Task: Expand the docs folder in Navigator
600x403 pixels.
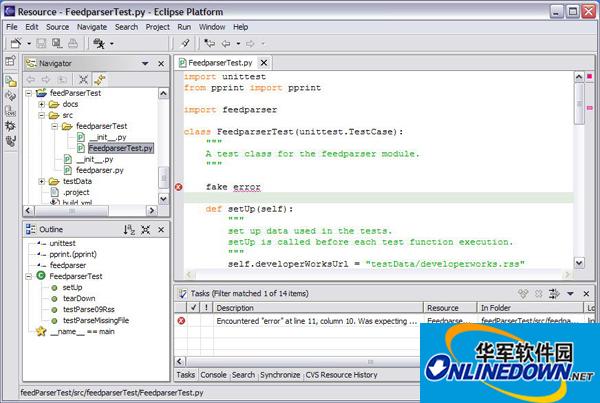Action: (x=42, y=104)
